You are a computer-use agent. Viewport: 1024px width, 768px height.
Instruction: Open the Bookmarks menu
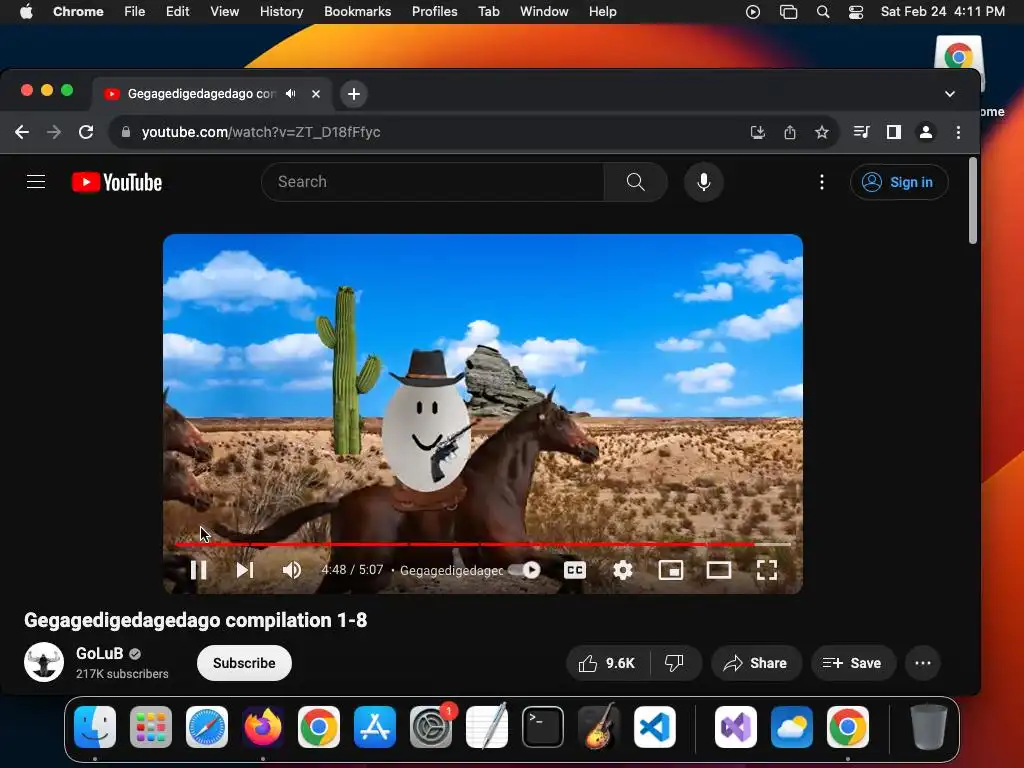(357, 12)
